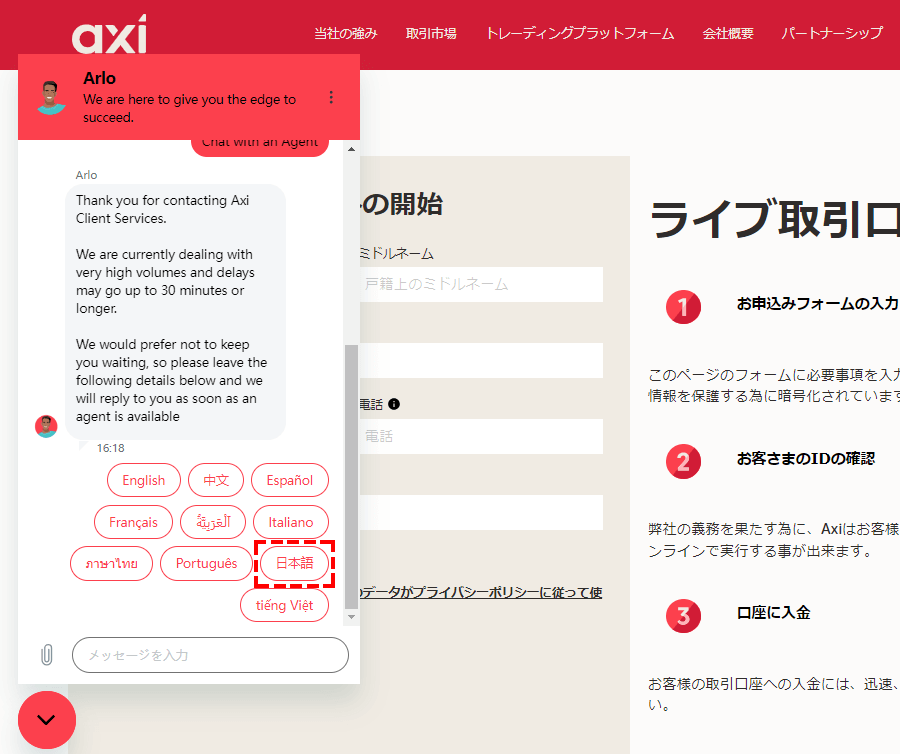Open 取引市場 menu
Image resolution: width=900 pixels, height=754 pixels.
431,33
